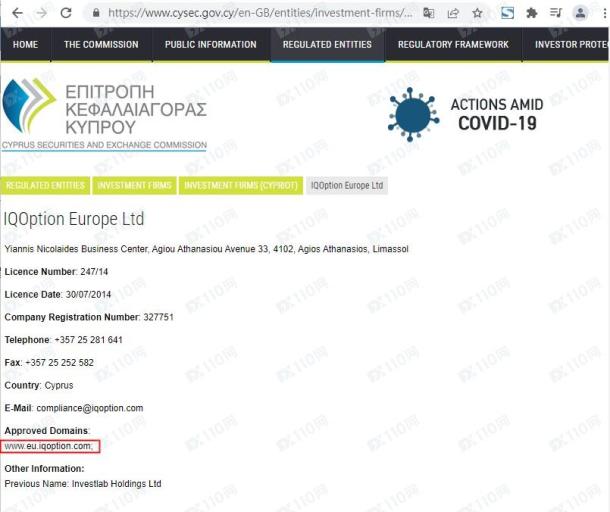Click Licence Number 247/14 text
Screen dimensions: 610x512
click(56, 272)
